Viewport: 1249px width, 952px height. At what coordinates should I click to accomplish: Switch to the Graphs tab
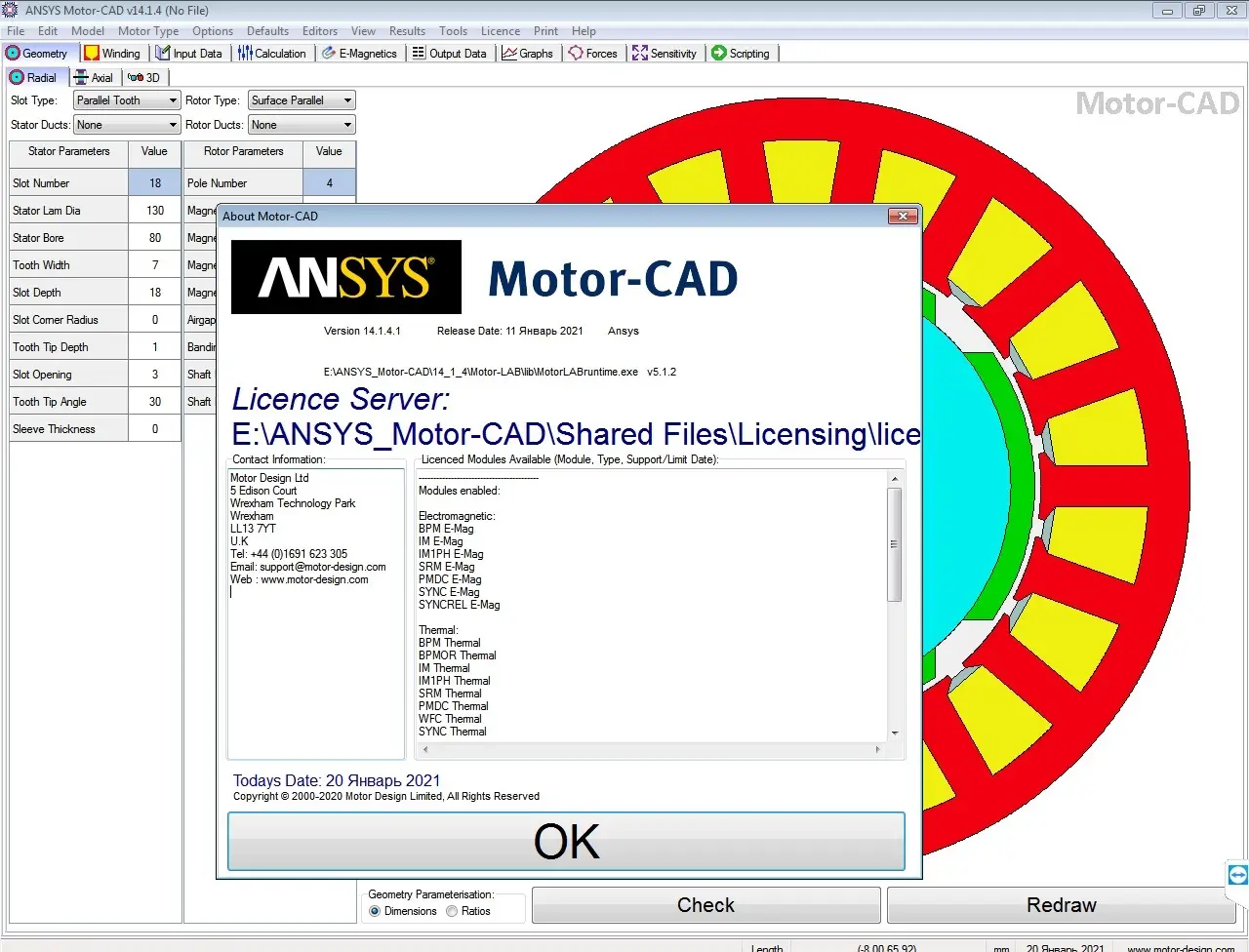(528, 54)
